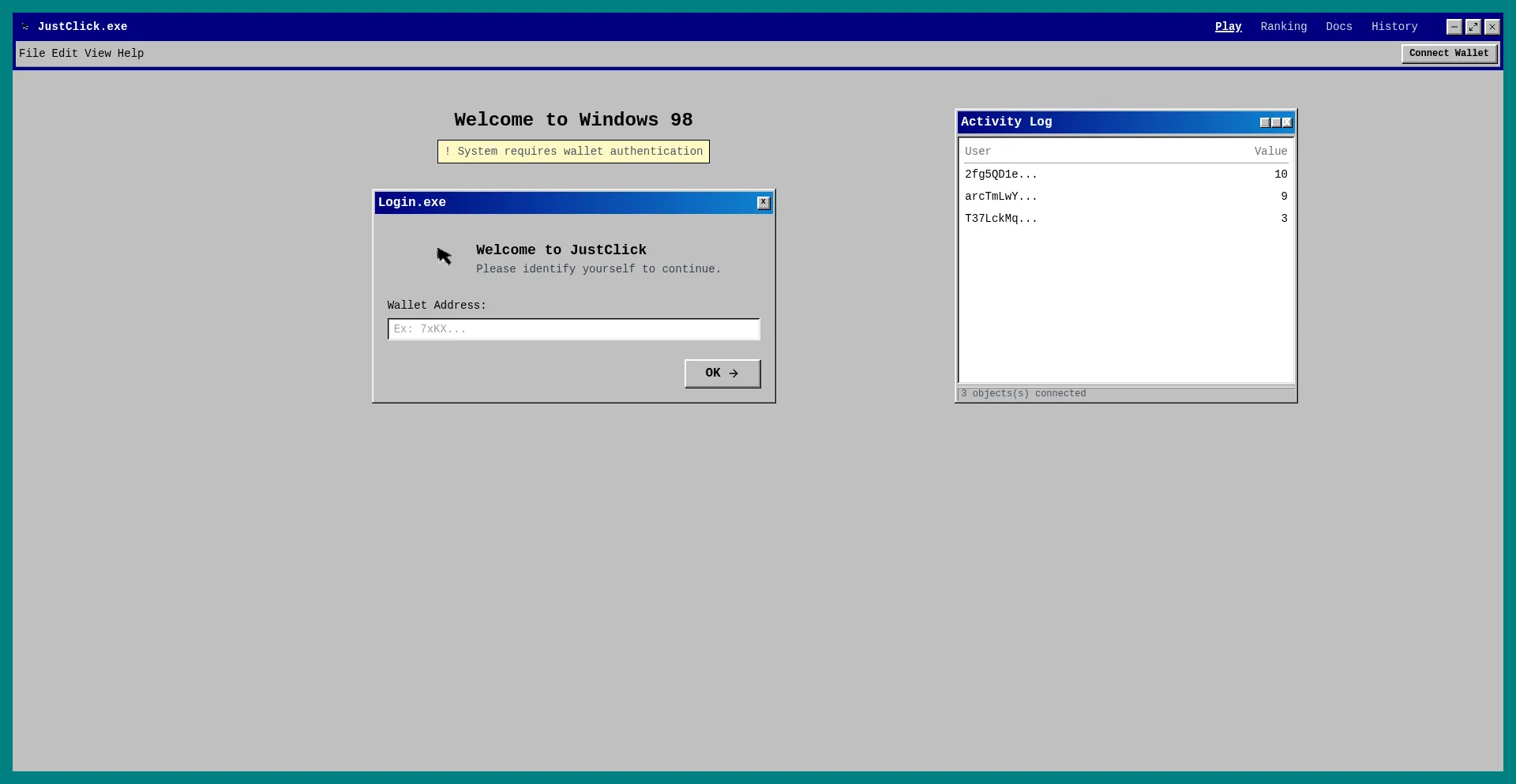Click the JustClick.exe title bar app icon
The height and width of the screenshot is (784, 1516).
[25, 27]
